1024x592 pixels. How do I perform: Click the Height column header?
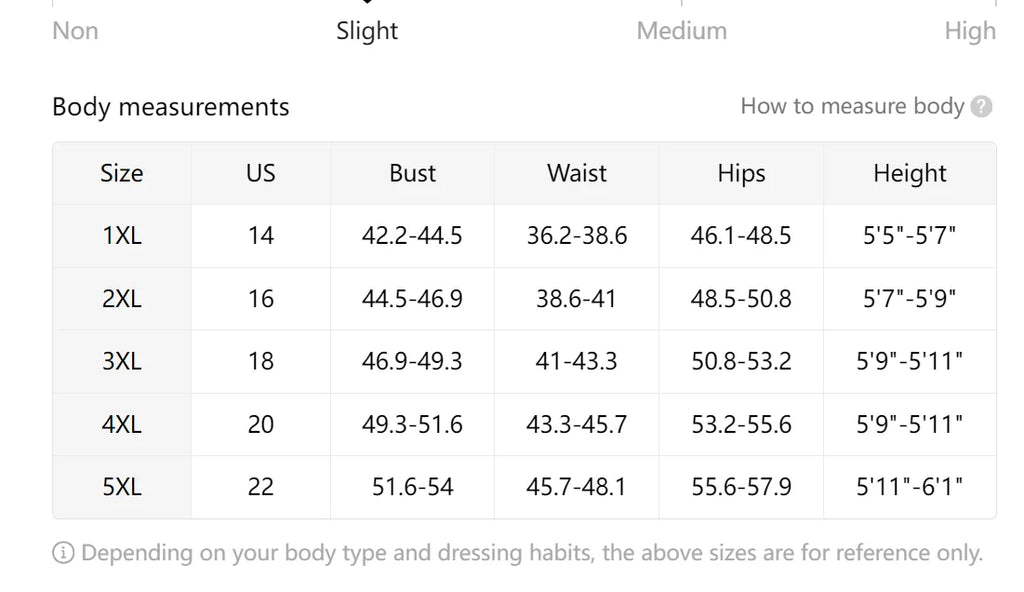tap(910, 173)
